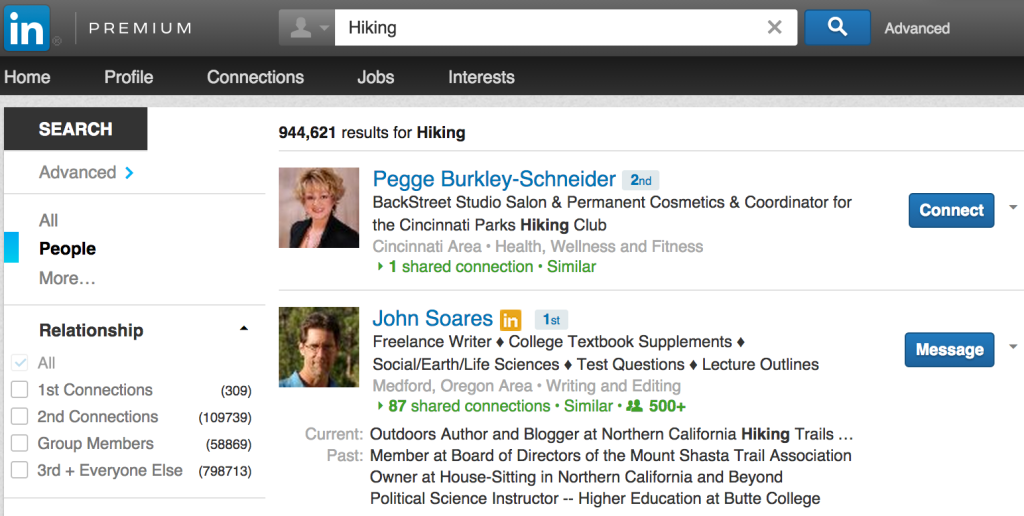Click the blue chevron next to Advanced
Viewport: 1024px width, 516px height.
pos(129,172)
